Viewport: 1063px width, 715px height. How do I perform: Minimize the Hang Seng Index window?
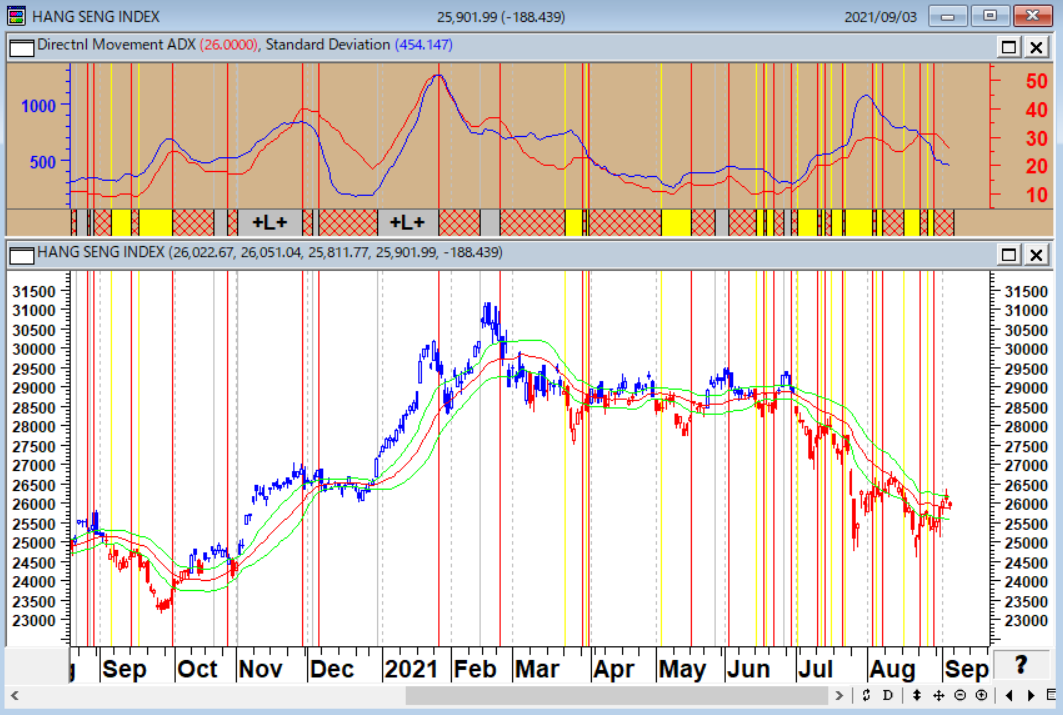tap(948, 16)
